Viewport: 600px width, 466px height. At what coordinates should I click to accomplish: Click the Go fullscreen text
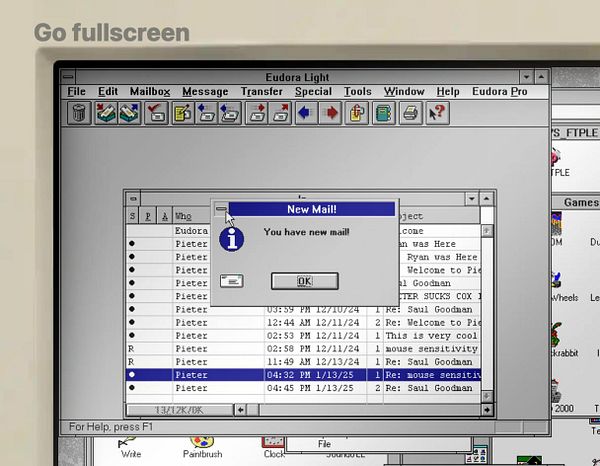click(x=112, y=33)
